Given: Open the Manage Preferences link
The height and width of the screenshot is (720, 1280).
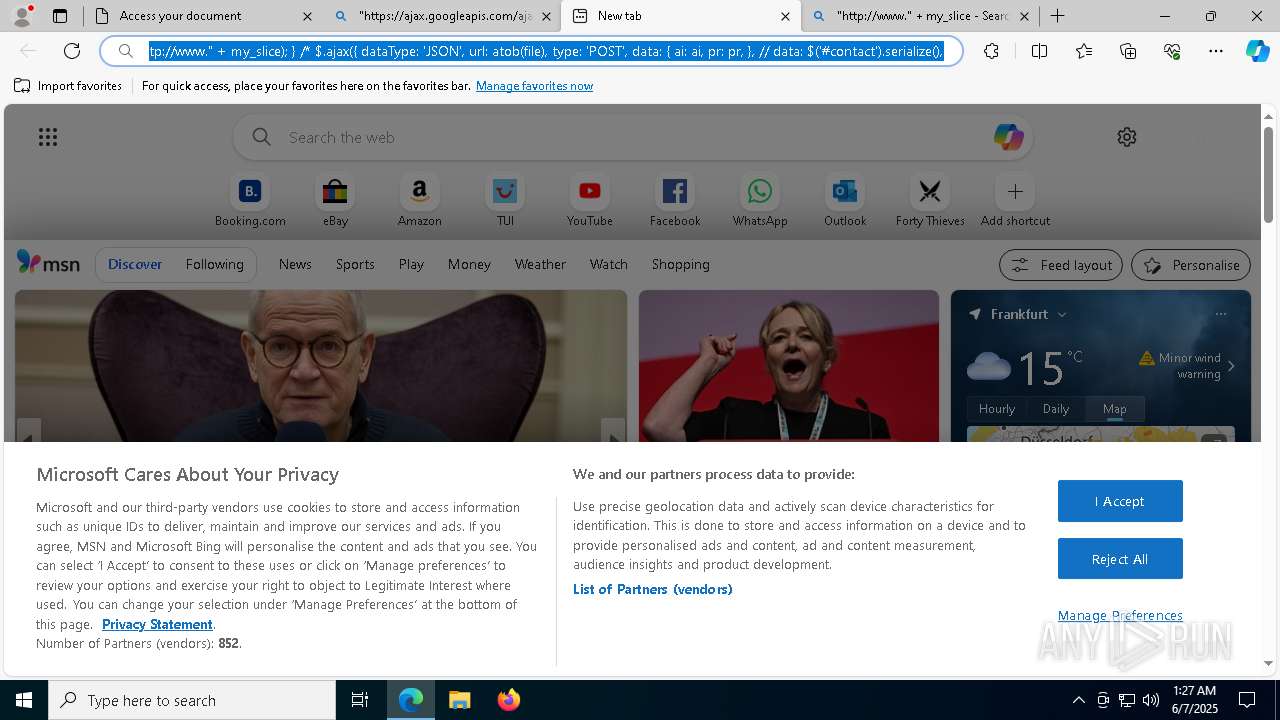Looking at the screenshot, I should [1120, 615].
